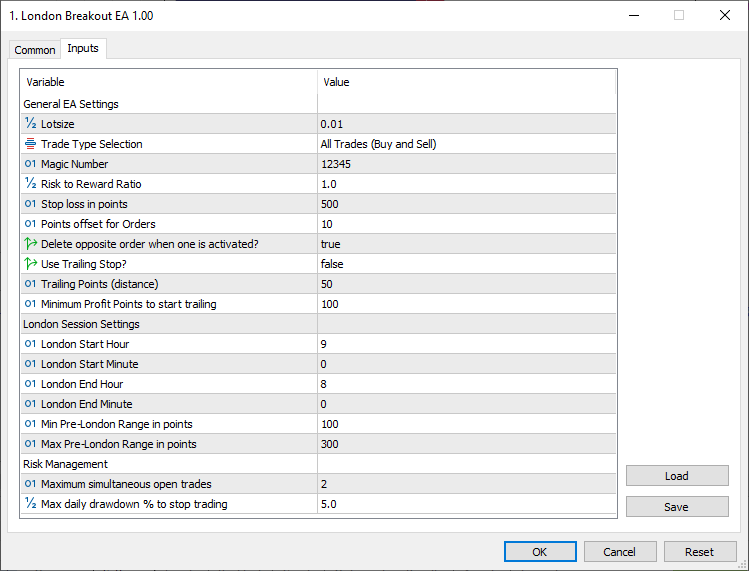Select the Lotsize variable label

58,124
